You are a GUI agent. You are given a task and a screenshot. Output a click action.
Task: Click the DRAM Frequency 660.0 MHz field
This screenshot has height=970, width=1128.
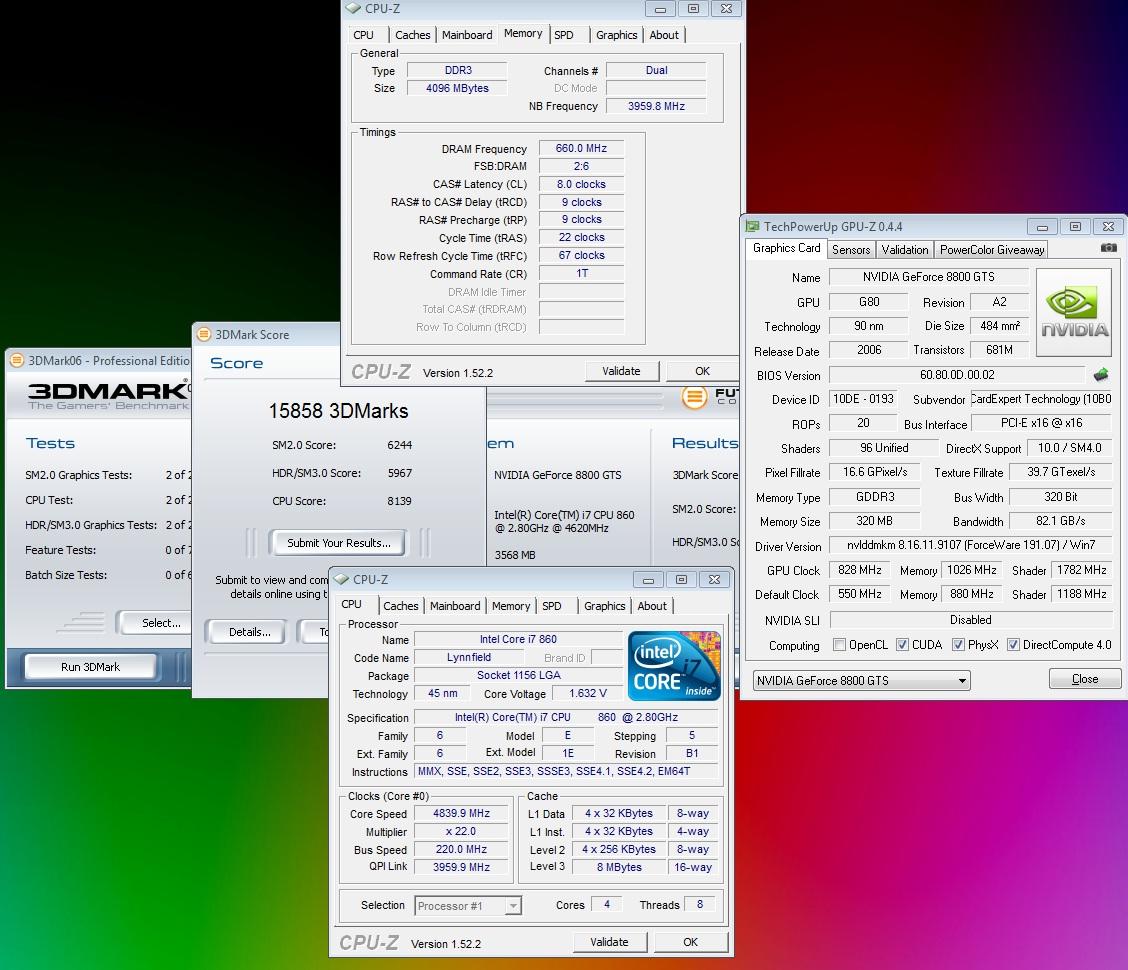[x=581, y=148]
